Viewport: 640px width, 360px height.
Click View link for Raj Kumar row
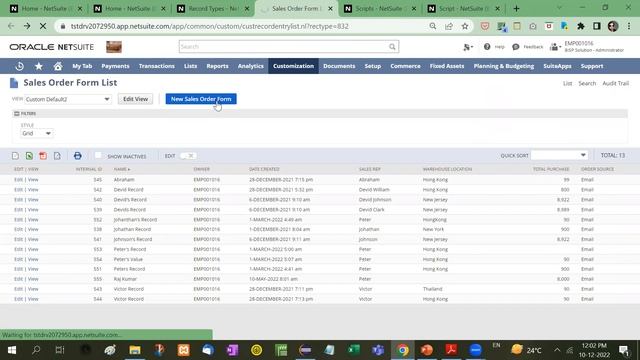(x=33, y=279)
